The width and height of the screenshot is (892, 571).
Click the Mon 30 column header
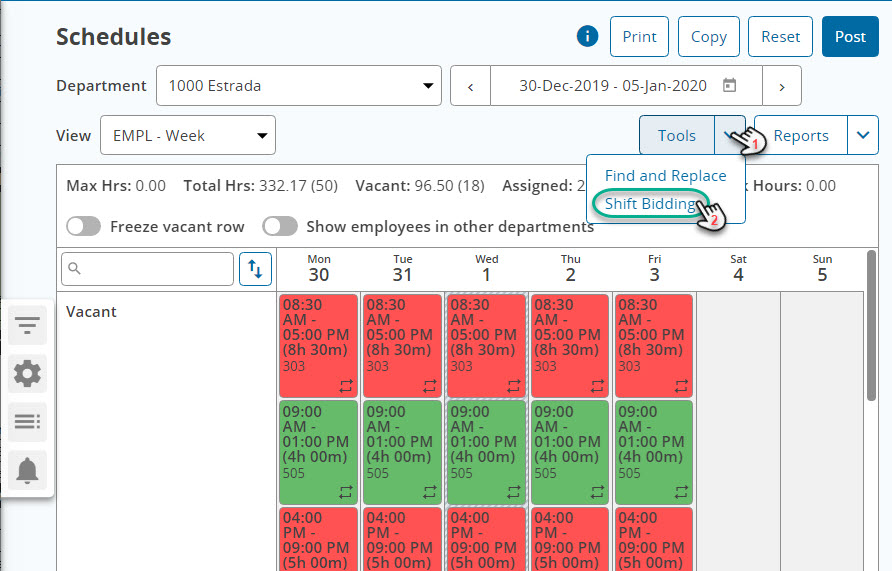point(319,268)
